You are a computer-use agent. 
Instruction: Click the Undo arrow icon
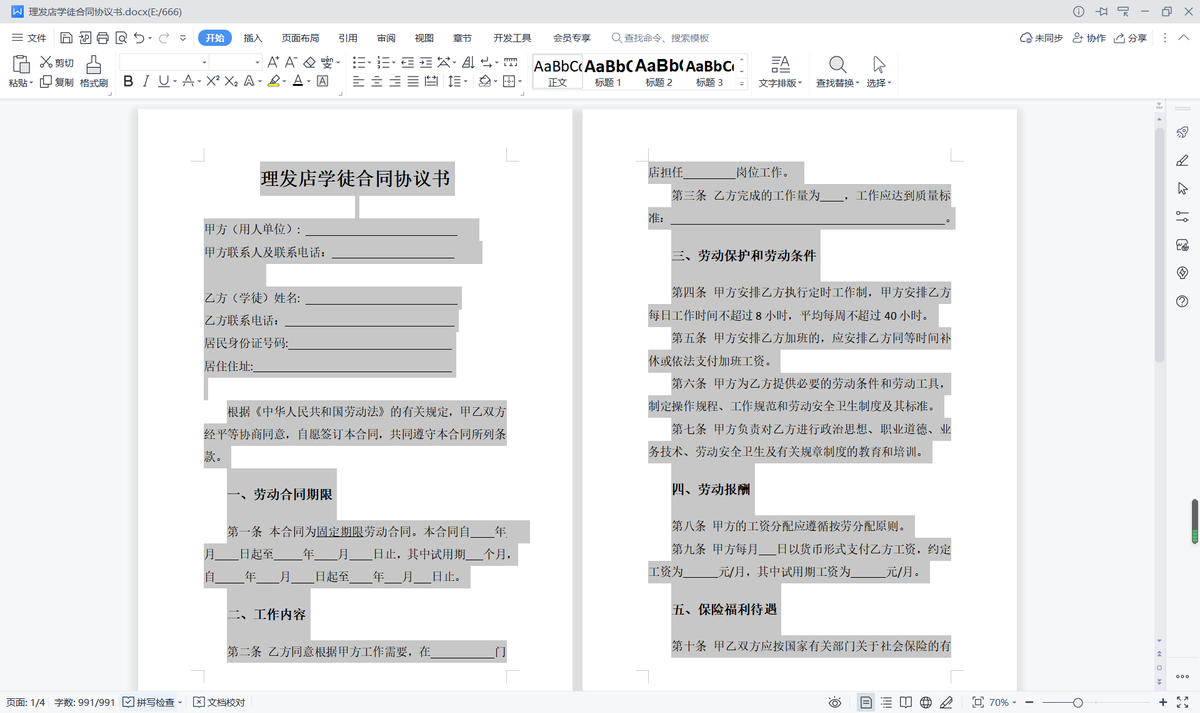pos(139,38)
